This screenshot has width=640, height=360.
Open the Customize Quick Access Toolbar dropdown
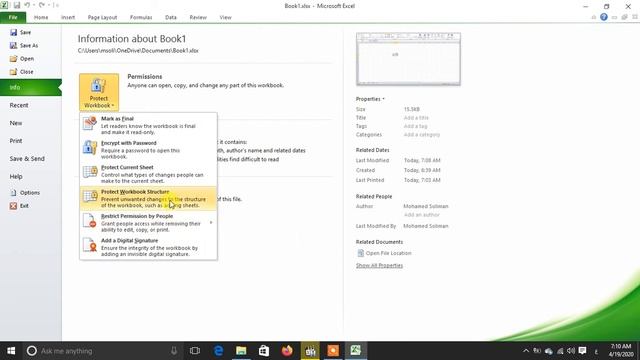coord(56,5)
